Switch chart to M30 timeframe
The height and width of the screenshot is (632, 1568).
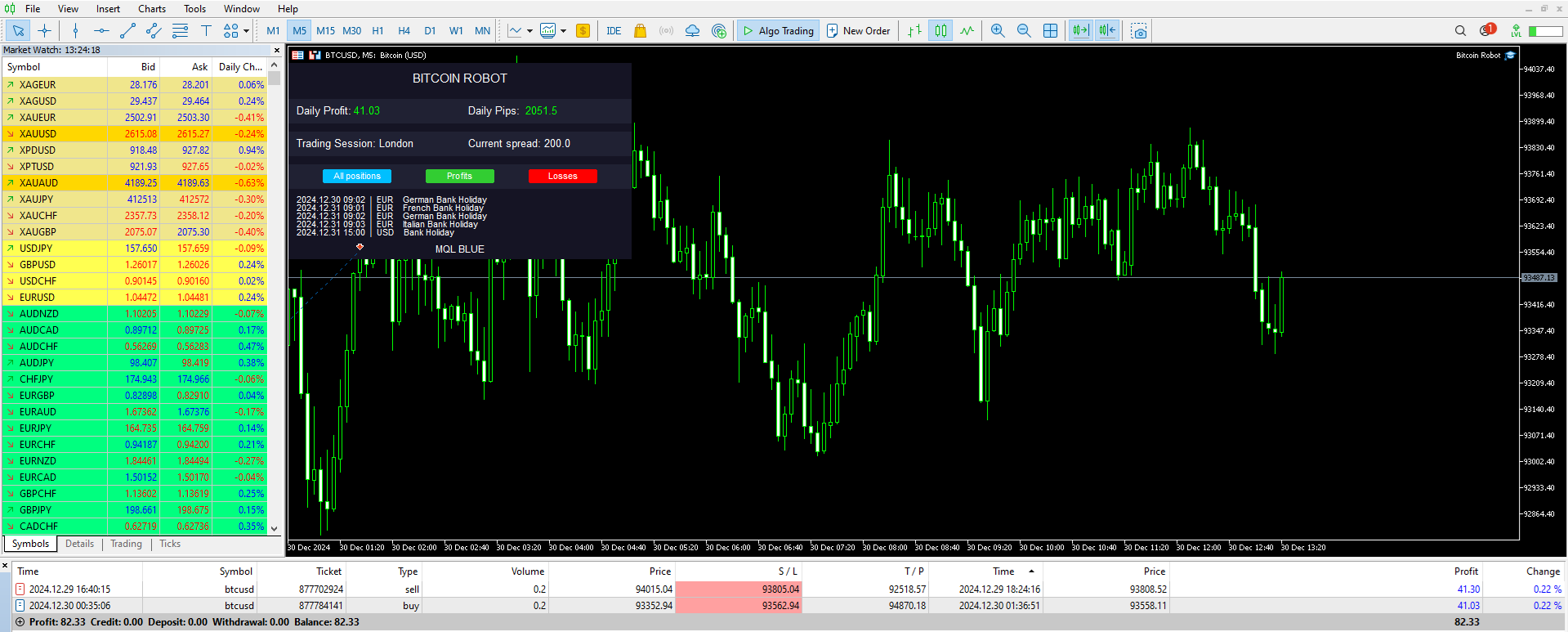click(352, 31)
